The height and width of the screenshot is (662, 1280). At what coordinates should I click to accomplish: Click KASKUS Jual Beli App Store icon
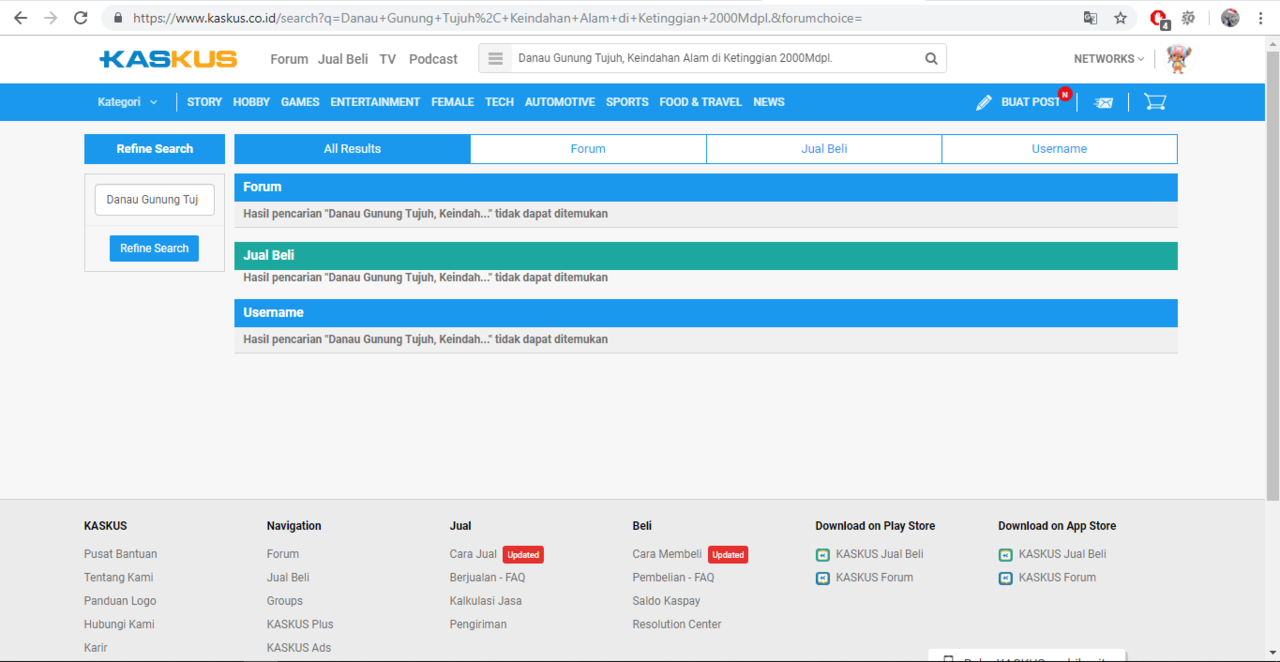pyautogui.click(x=1006, y=555)
